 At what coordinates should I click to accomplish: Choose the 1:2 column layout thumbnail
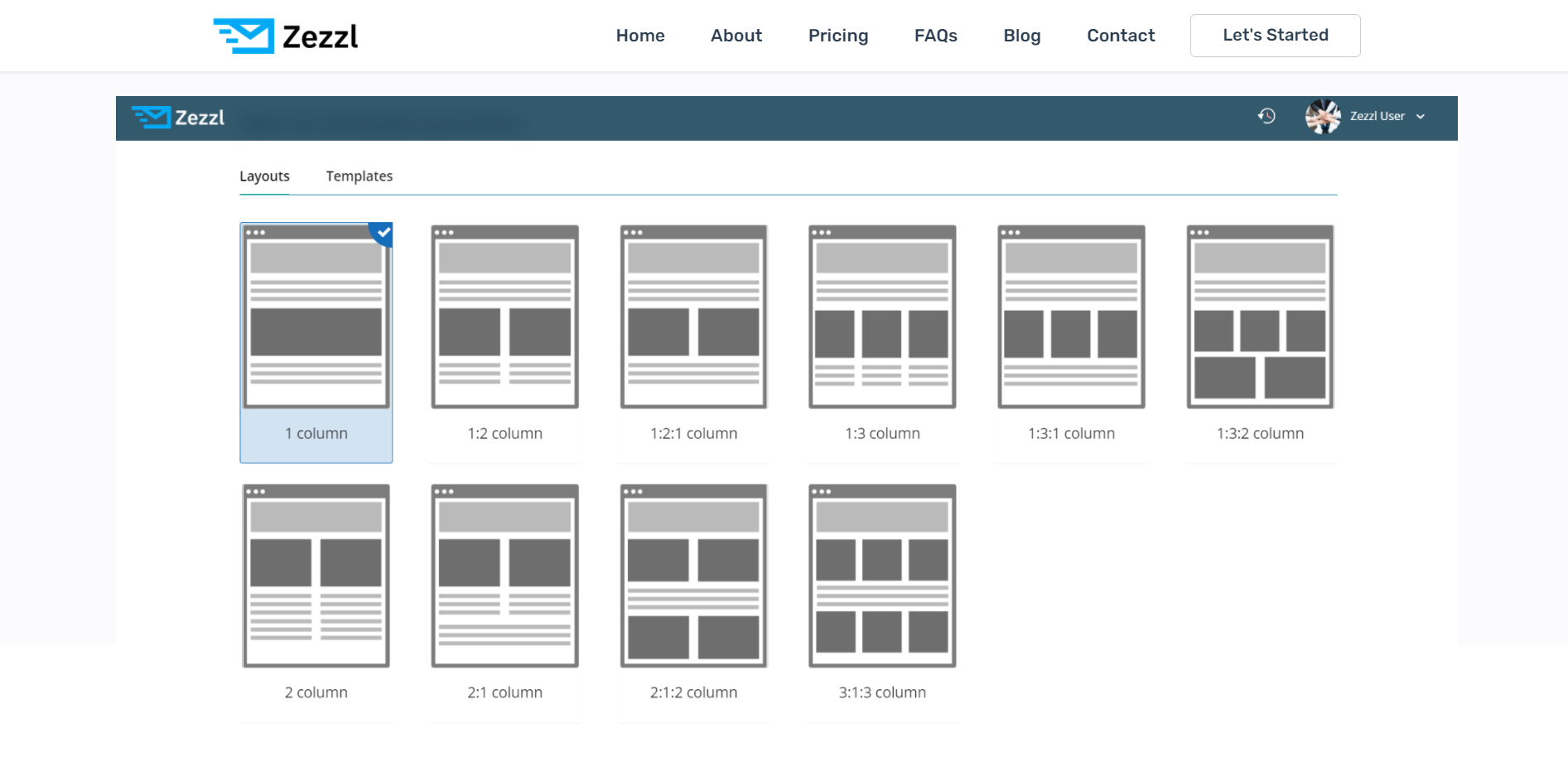tap(505, 316)
